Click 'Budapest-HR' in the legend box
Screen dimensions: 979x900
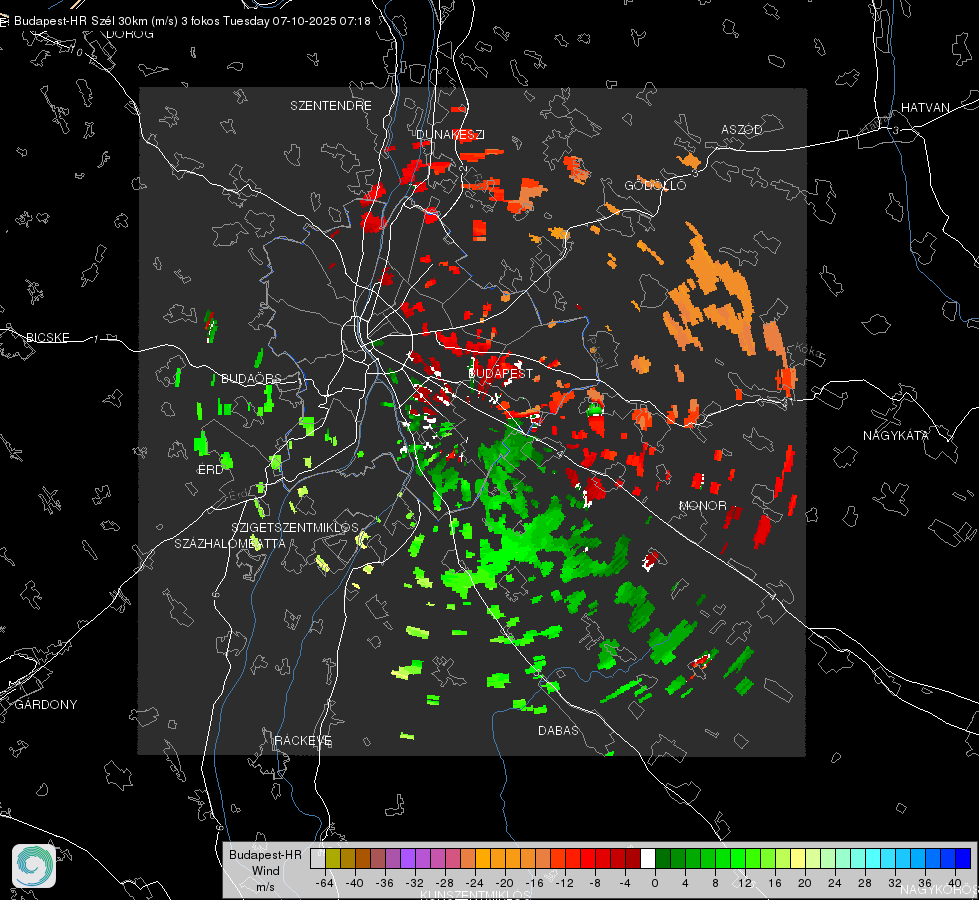tap(265, 854)
